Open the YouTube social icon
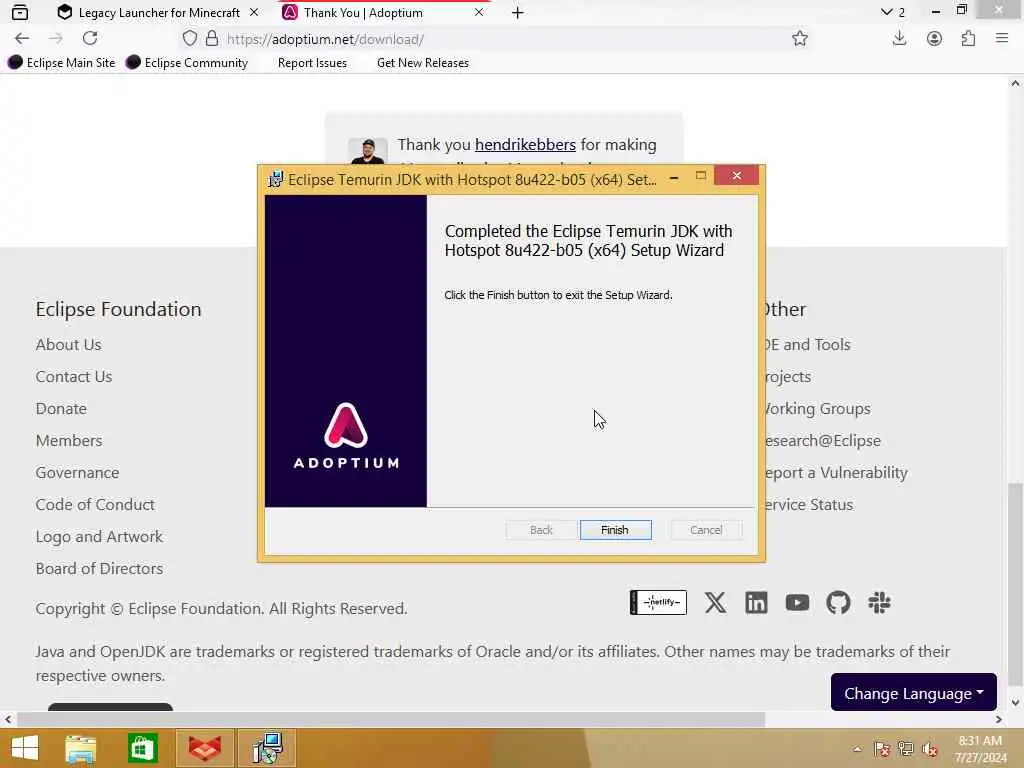1024x768 pixels. pyautogui.click(x=797, y=602)
